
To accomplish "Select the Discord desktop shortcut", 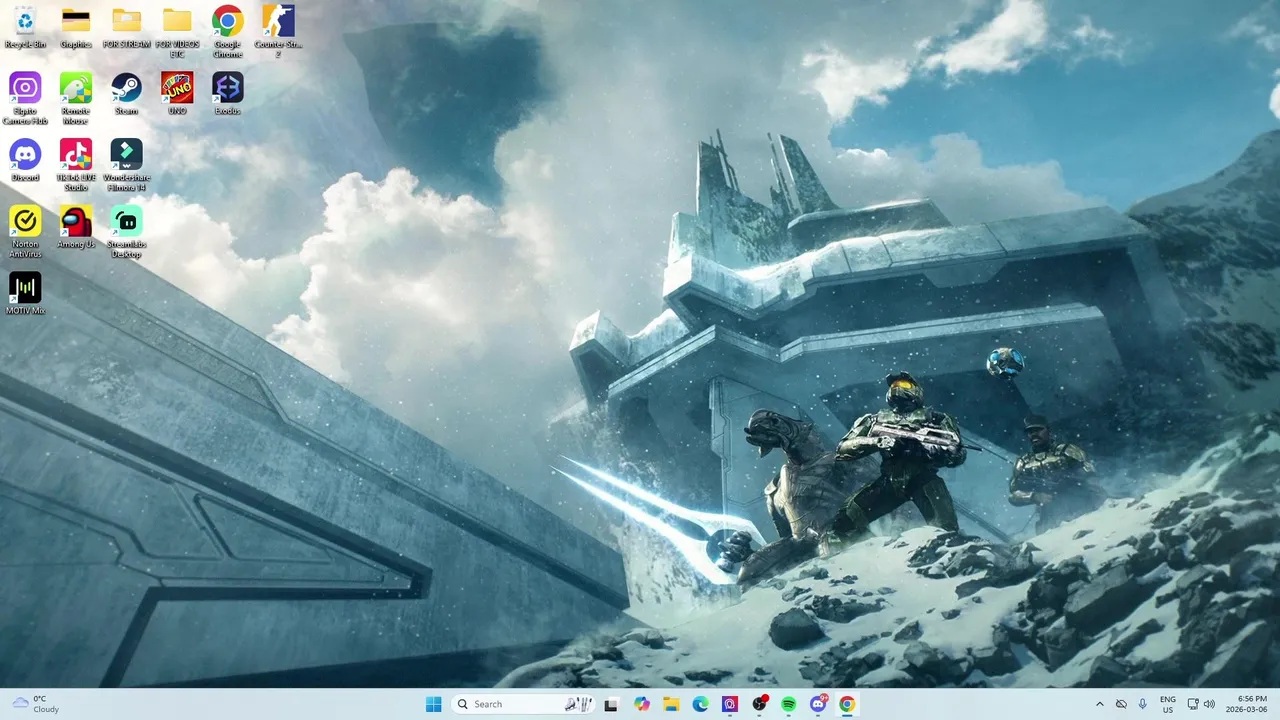I will [x=25, y=160].
